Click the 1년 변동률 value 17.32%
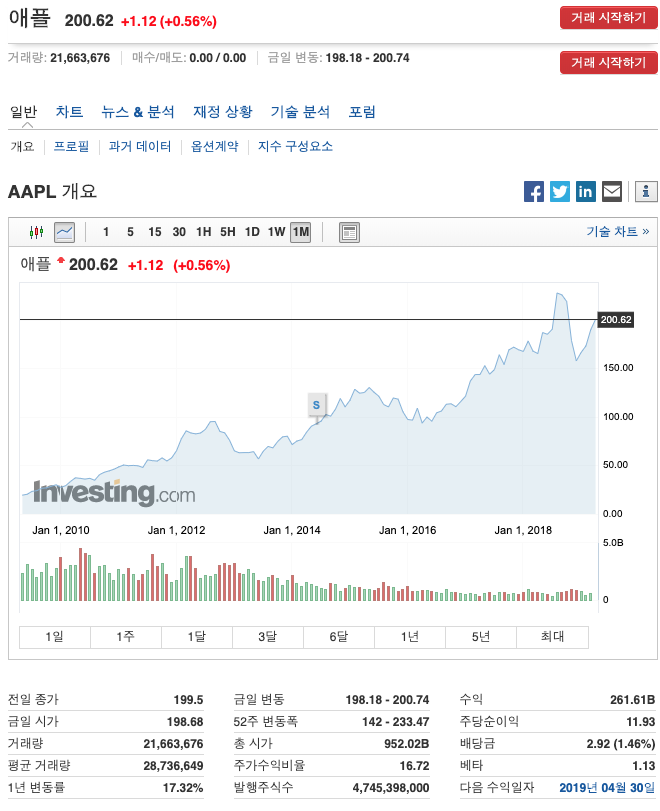 tap(183, 788)
